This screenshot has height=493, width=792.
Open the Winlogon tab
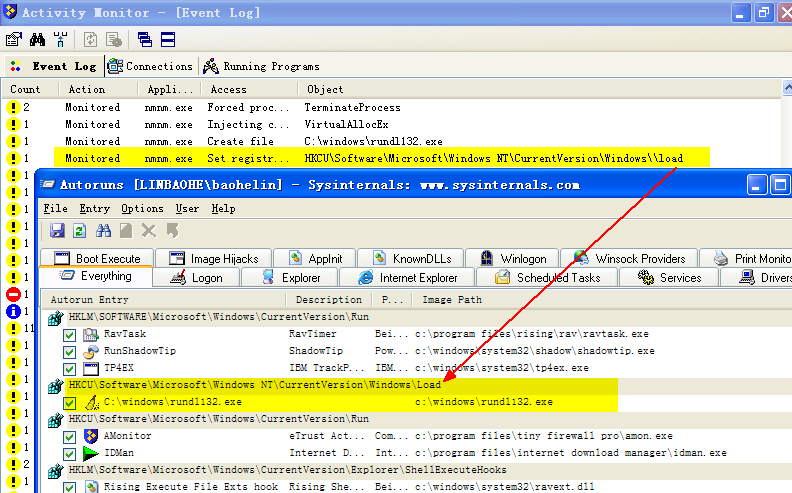coord(512,259)
